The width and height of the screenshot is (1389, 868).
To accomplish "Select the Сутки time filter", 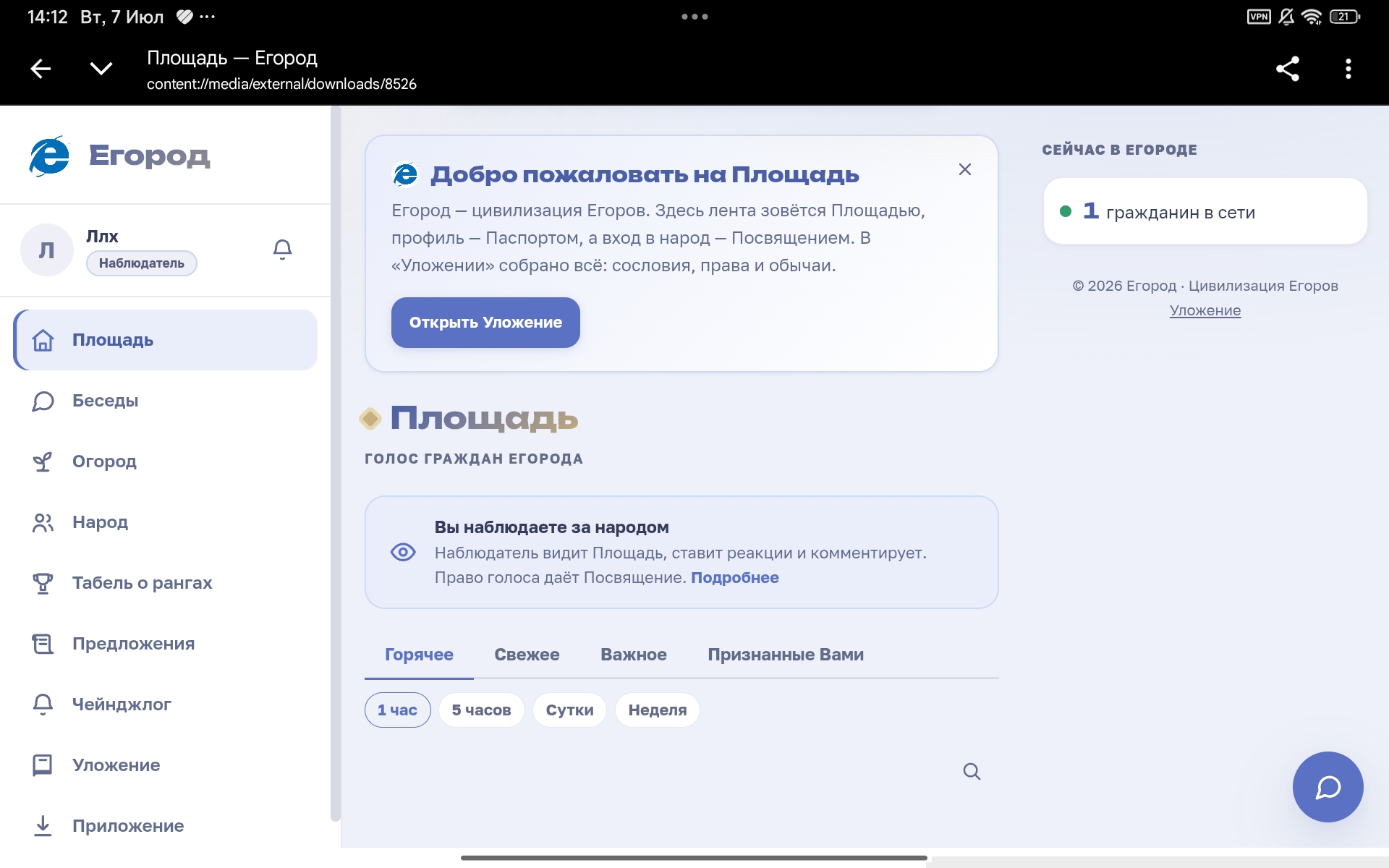I will [569, 710].
